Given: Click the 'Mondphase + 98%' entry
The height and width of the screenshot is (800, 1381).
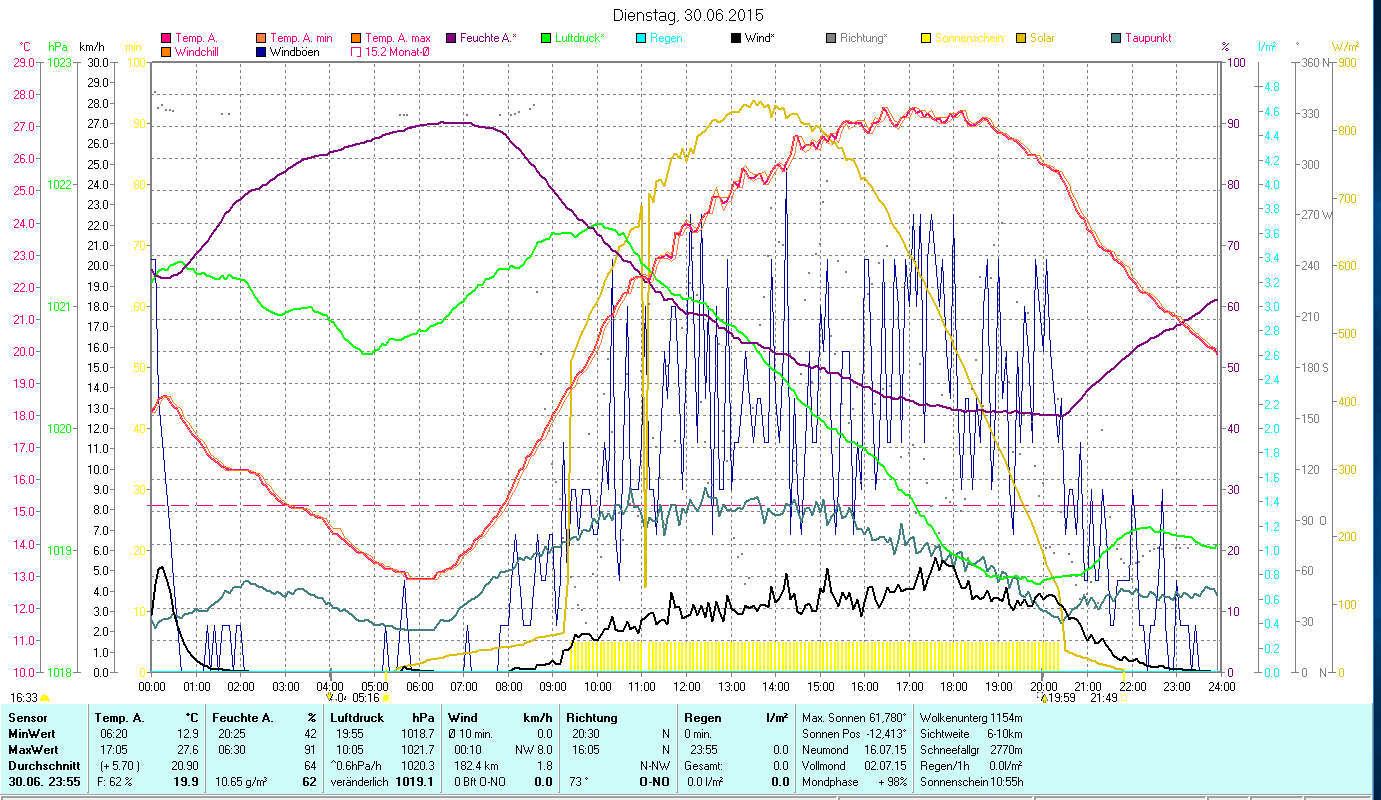Looking at the screenshot, I should click(855, 782).
